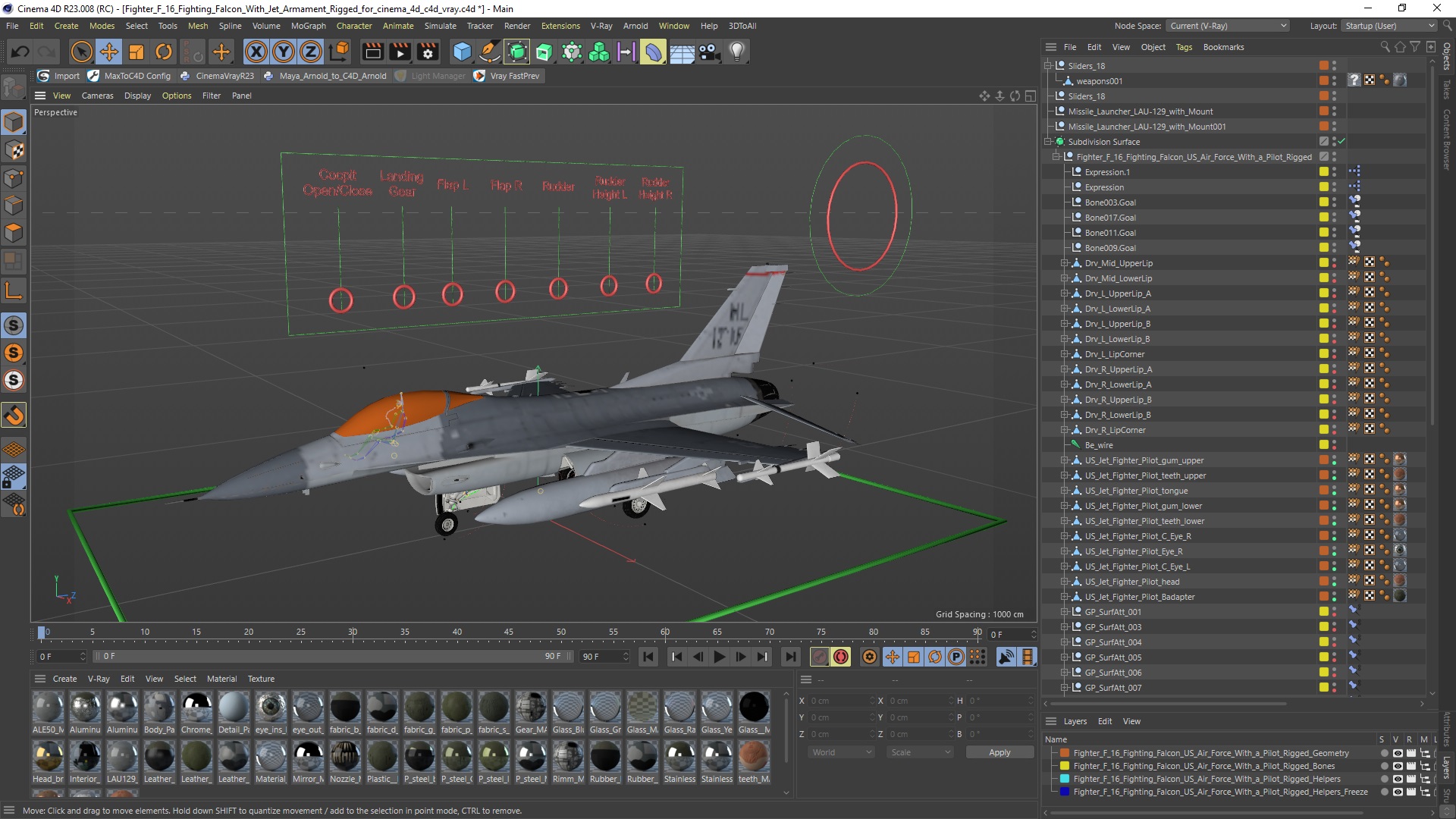
Task: Enable Polygons mode in left toolbar
Action: (x=14, y=232)
